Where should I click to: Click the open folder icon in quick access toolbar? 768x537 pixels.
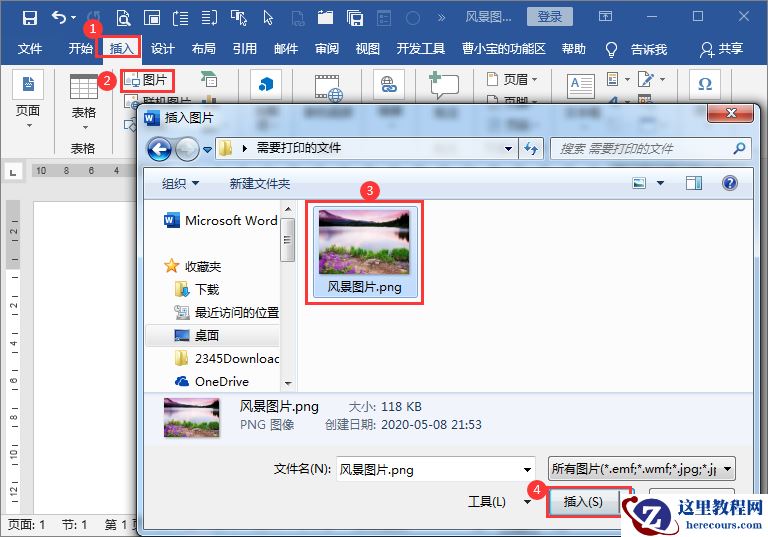pyautogui.click(x=325, y=18)
